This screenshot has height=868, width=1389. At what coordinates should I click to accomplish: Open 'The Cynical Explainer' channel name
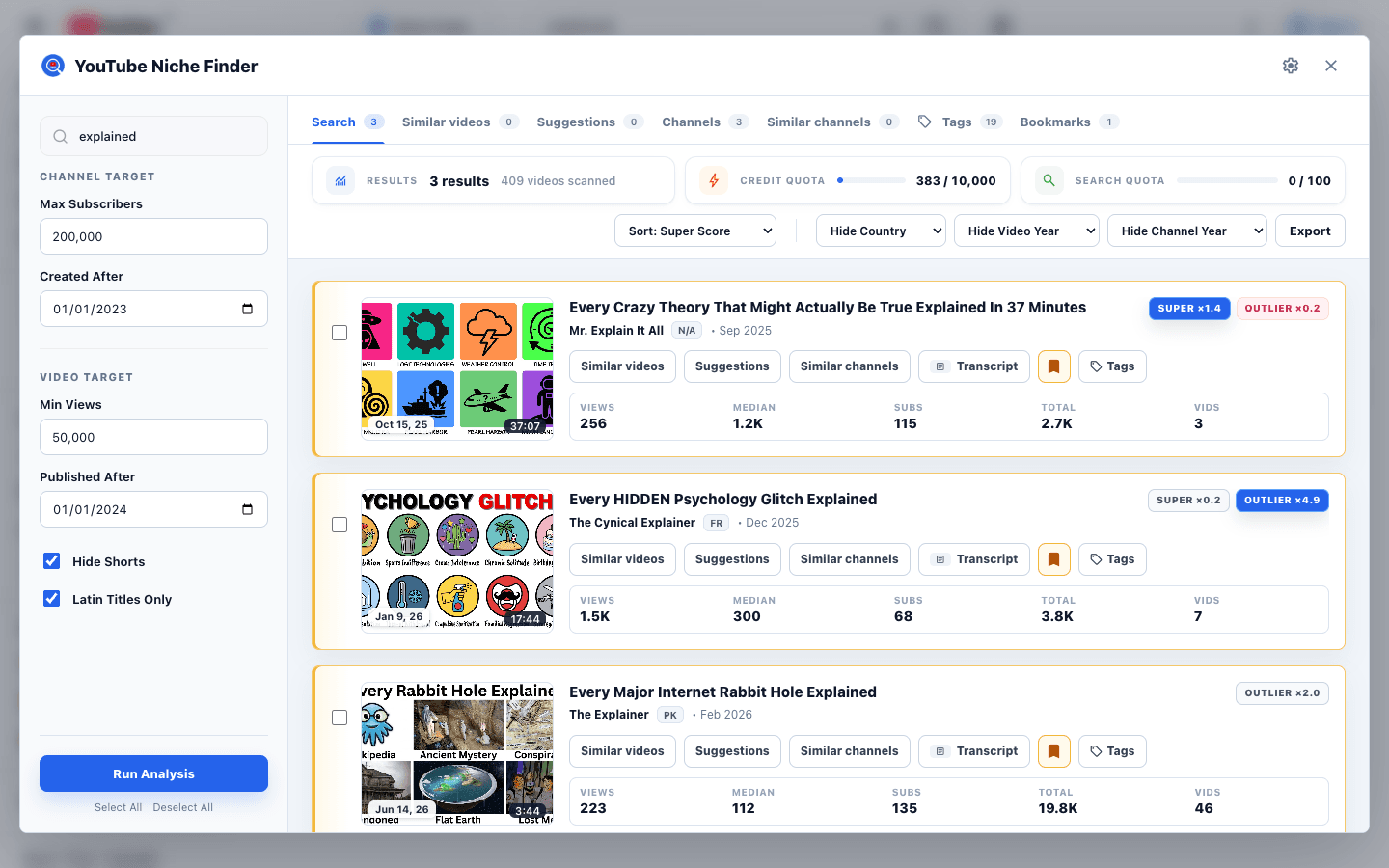(632, 523)
